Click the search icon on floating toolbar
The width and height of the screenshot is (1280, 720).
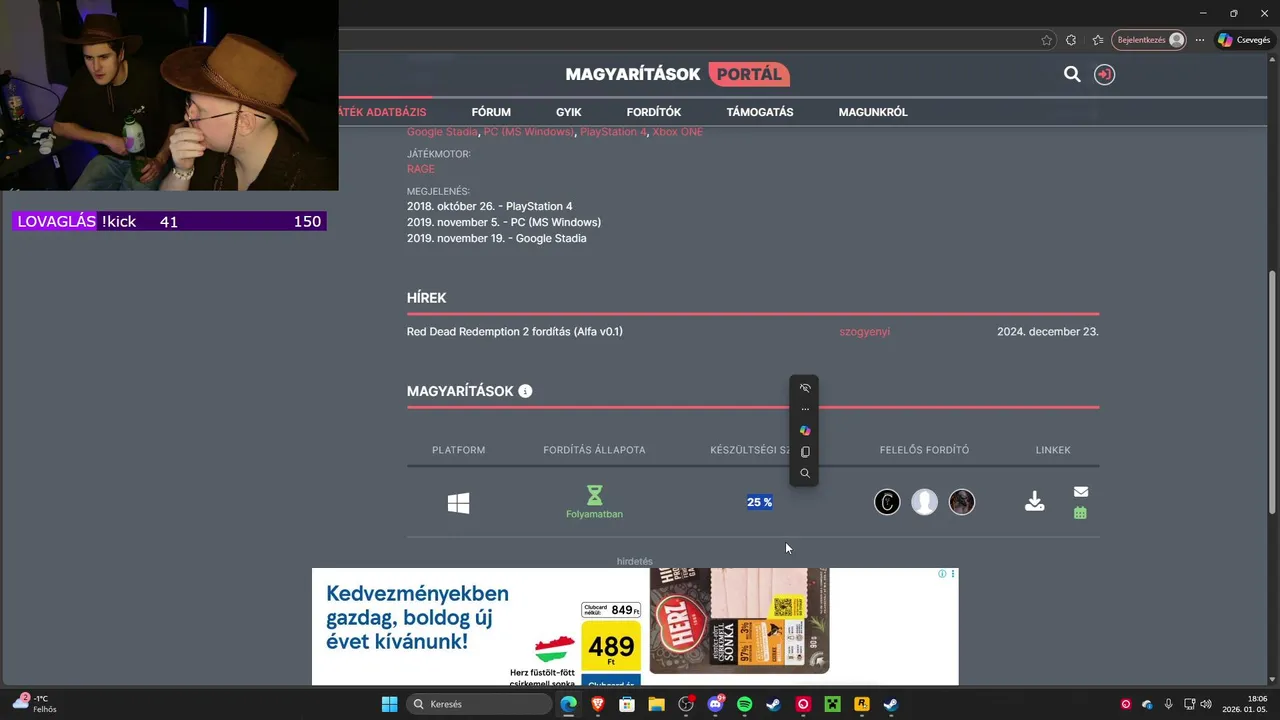point(805,473)
